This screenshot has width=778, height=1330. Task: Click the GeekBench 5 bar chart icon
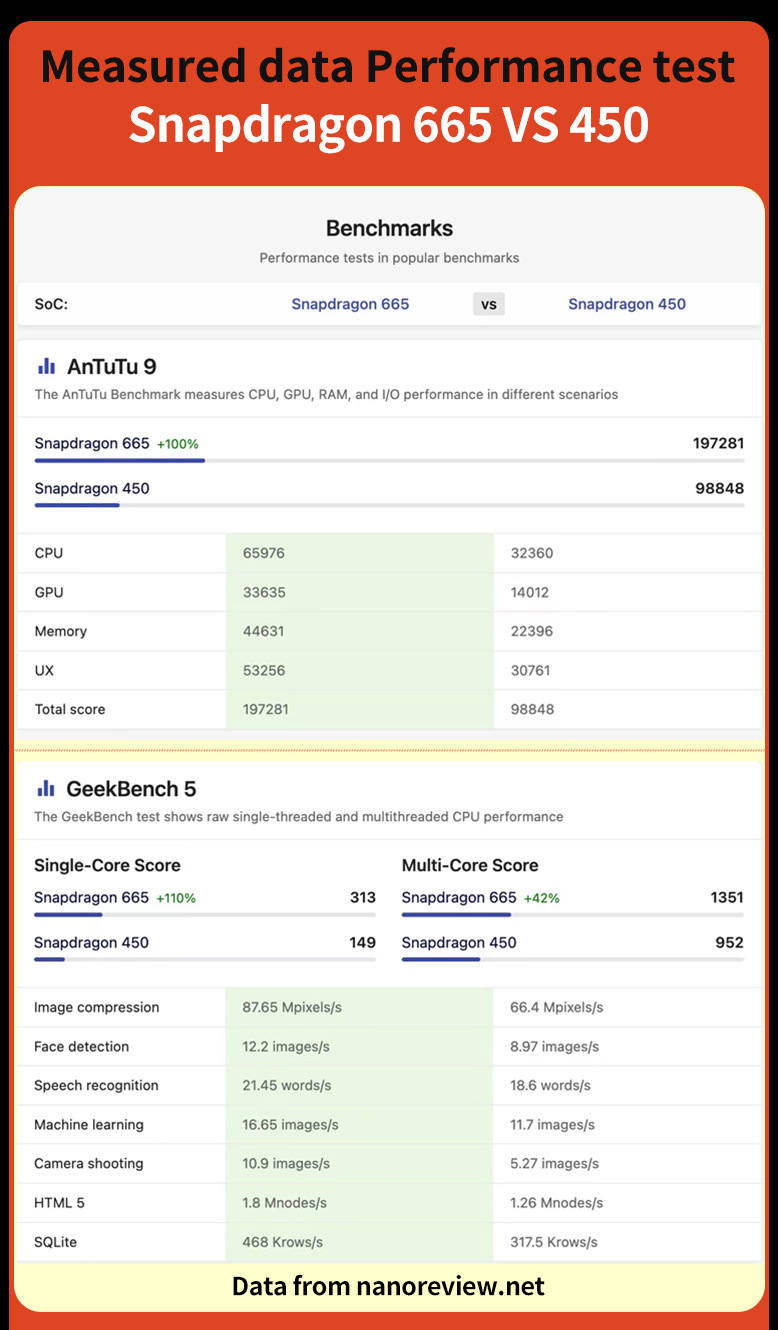pos(46,788)
